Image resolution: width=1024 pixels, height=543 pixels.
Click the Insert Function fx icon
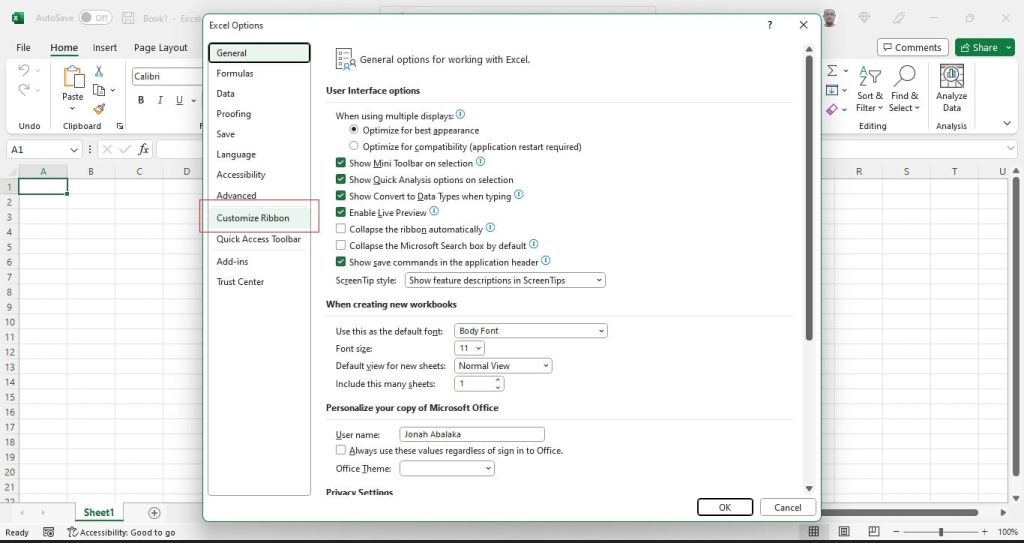(x=144, y=149)
